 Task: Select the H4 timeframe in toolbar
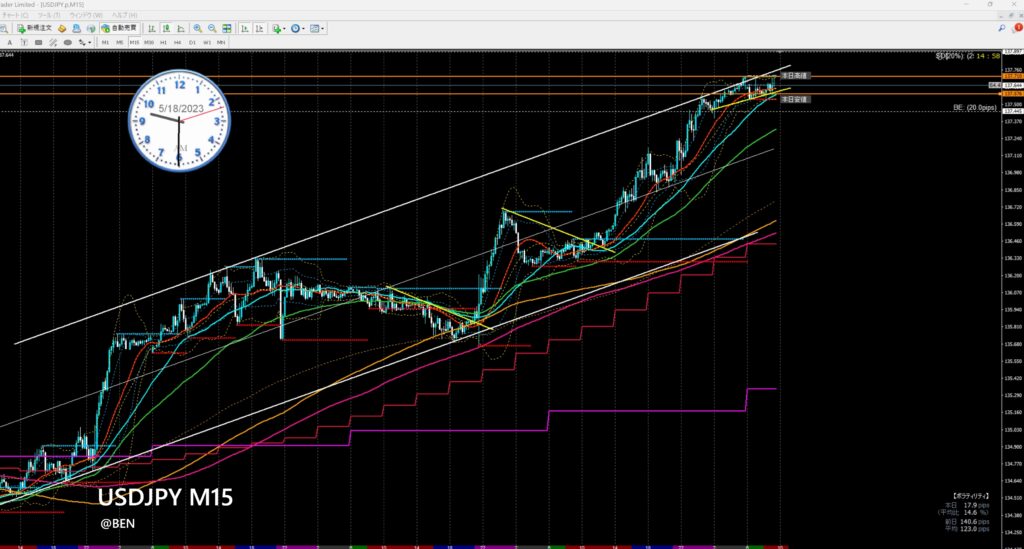click(177, 43)
